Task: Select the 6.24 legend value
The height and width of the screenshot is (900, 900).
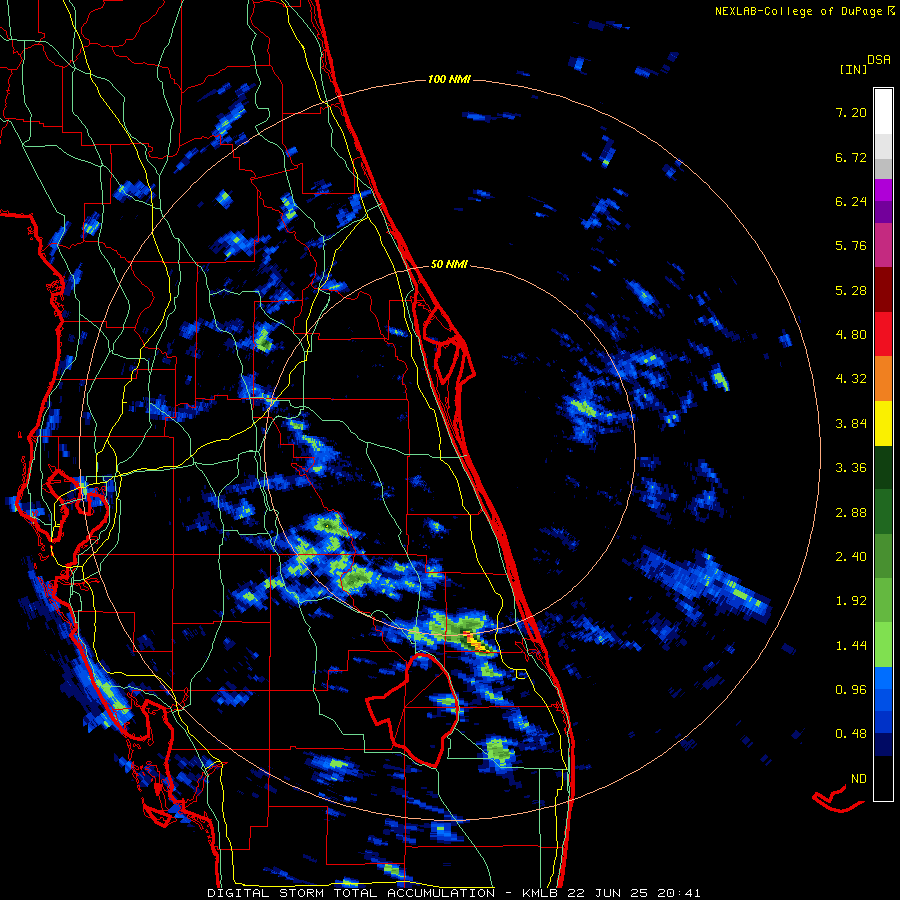Action: tap(851, 201)
